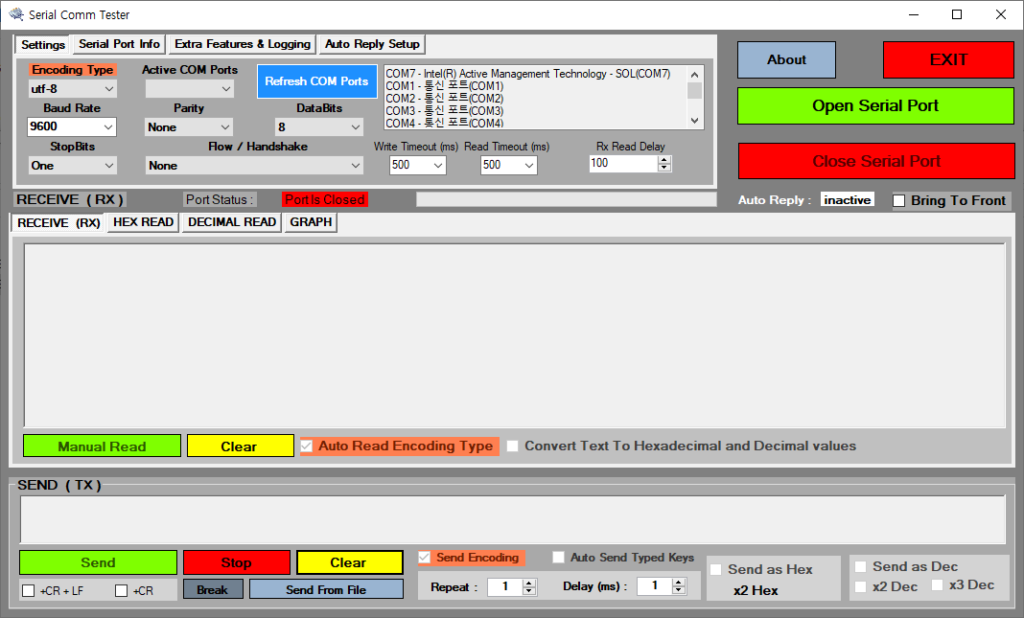Switch to the GRAPH view tab

click(x=309, y=222)
